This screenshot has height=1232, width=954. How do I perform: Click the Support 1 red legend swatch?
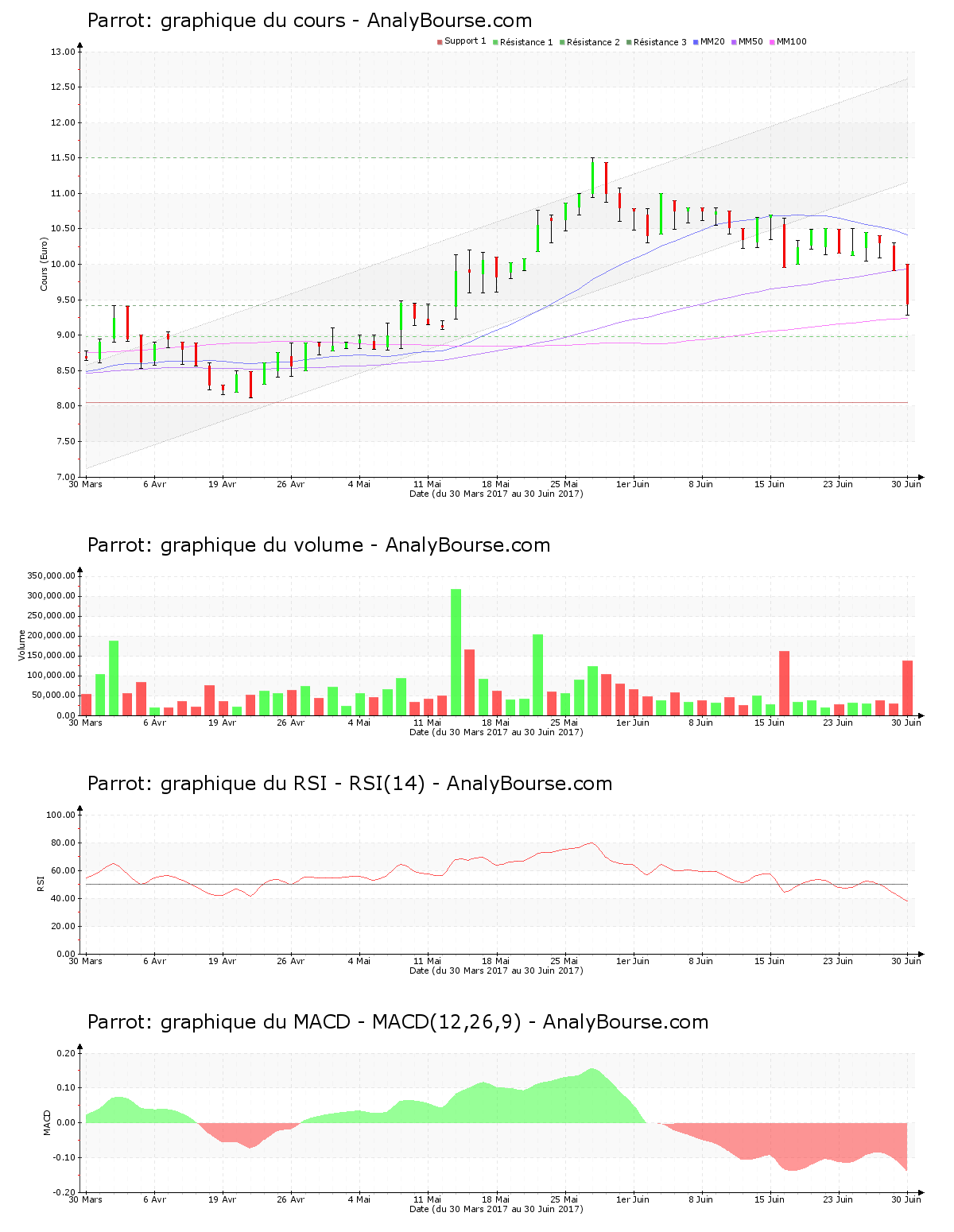click(x=440, y=42)
